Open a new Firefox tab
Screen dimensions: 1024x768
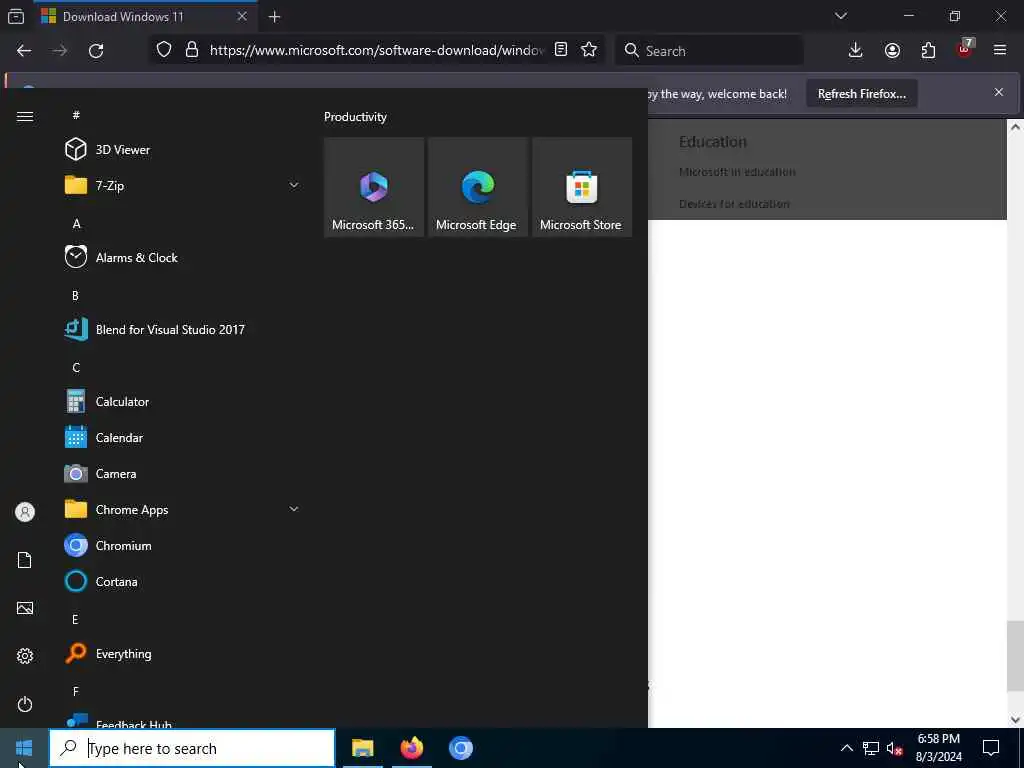[x=275, y=17]
